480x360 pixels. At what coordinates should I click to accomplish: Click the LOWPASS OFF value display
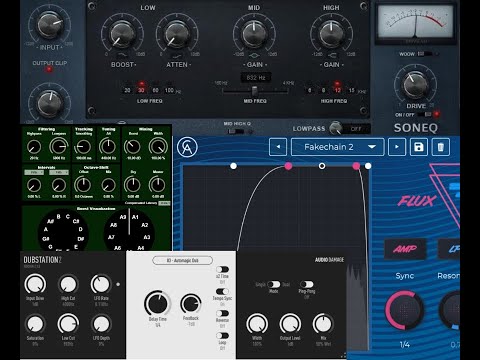pos(356,129)
